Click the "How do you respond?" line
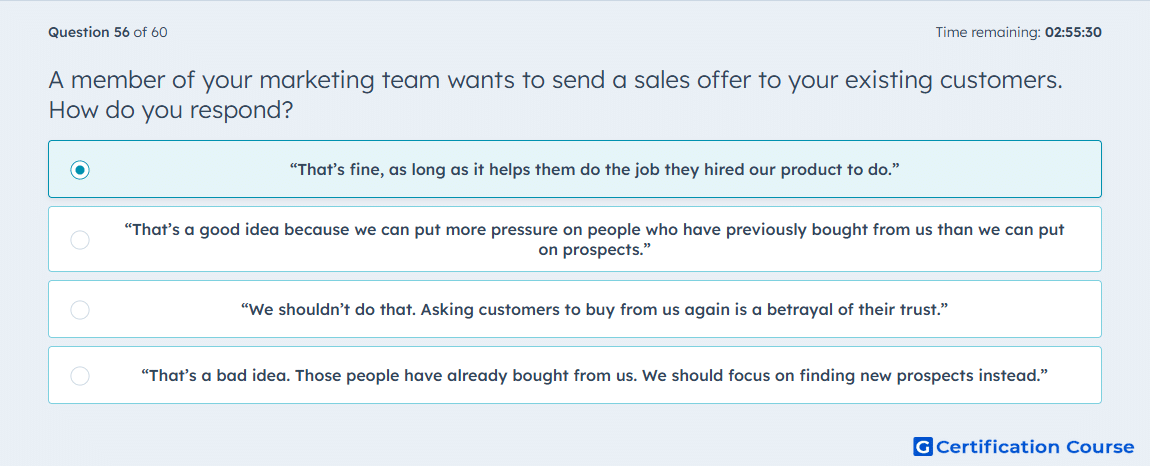 coord(171,111)
